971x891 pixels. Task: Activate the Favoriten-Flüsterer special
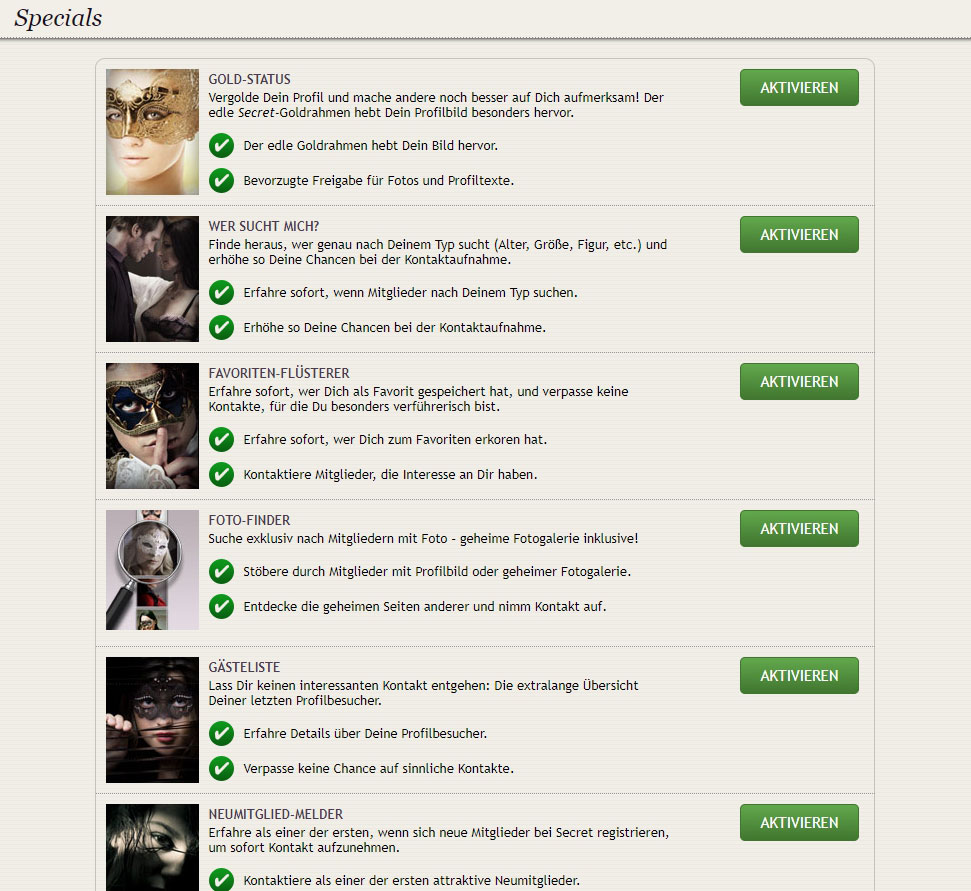click(x=799, y=381)
